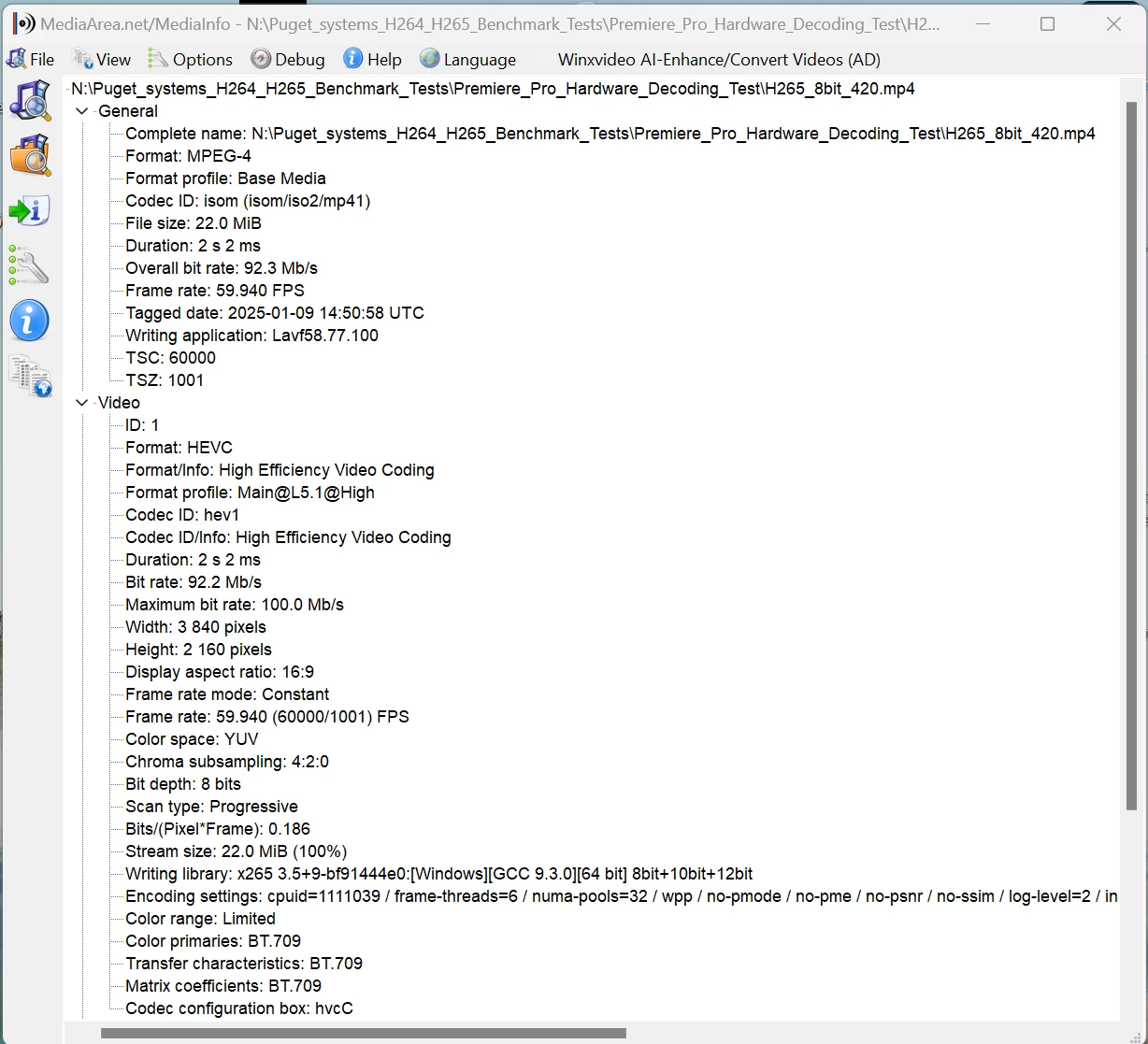The height and width of the screenshot is (1044, 1148).
Task: Open the File menu
Action: [31, 59]
